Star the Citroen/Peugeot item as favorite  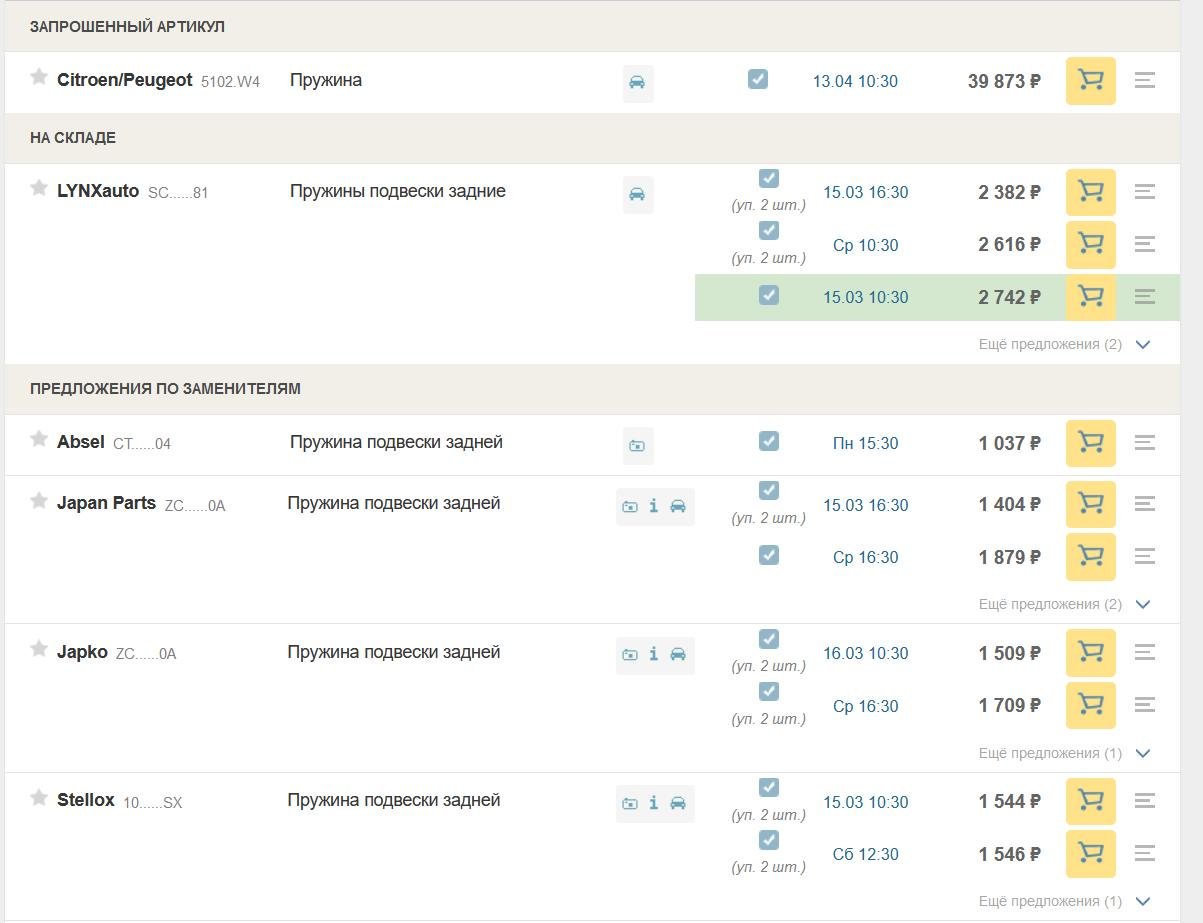point(39,77)
